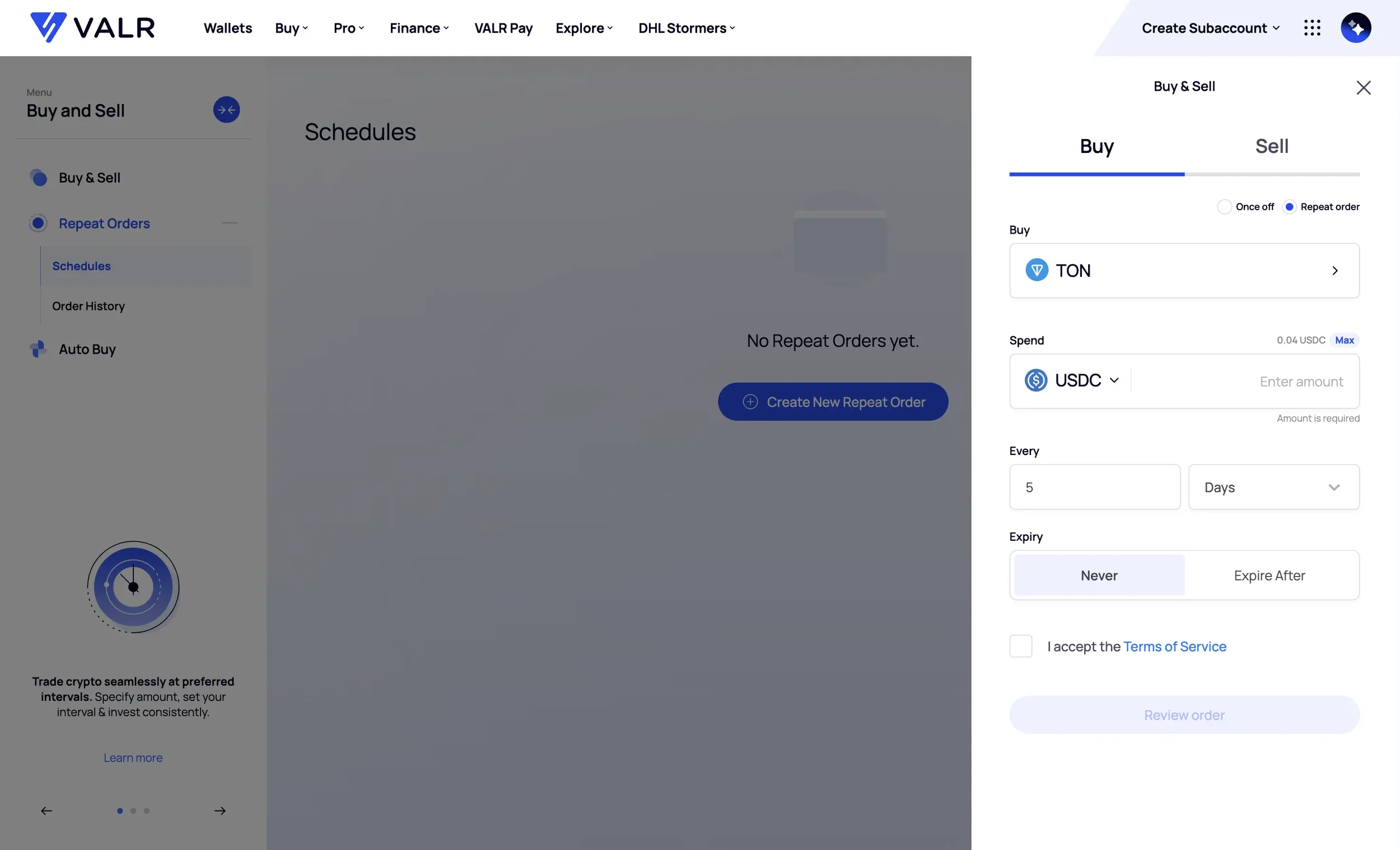Click the No Repeat Orders yet message
This screenshot has width=1400, height=850.
pos(832,340)
